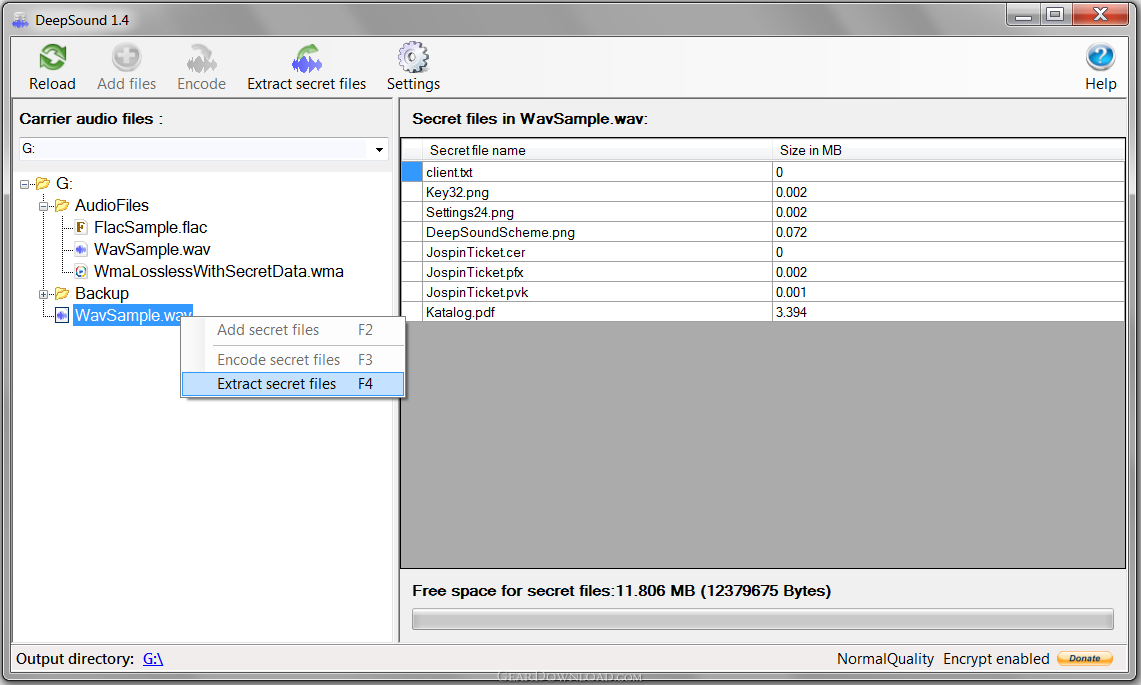This screenshot has width=1141, height=685.
Task: Collapse the G: root tree node
Action: pos(25,184)
